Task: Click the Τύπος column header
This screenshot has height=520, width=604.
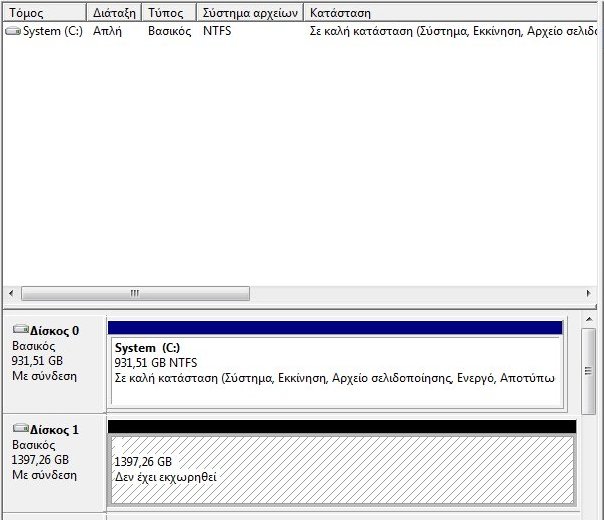Action: click(x=169, y=13)
